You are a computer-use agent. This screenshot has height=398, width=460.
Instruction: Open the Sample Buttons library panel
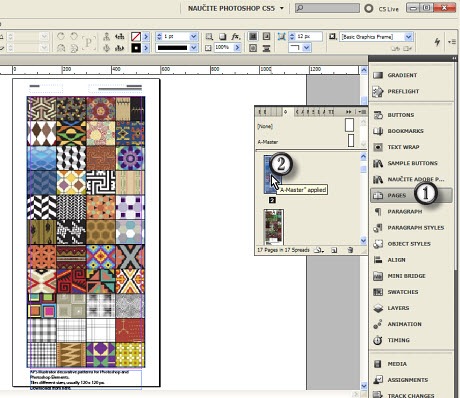[x=411, y=163]
